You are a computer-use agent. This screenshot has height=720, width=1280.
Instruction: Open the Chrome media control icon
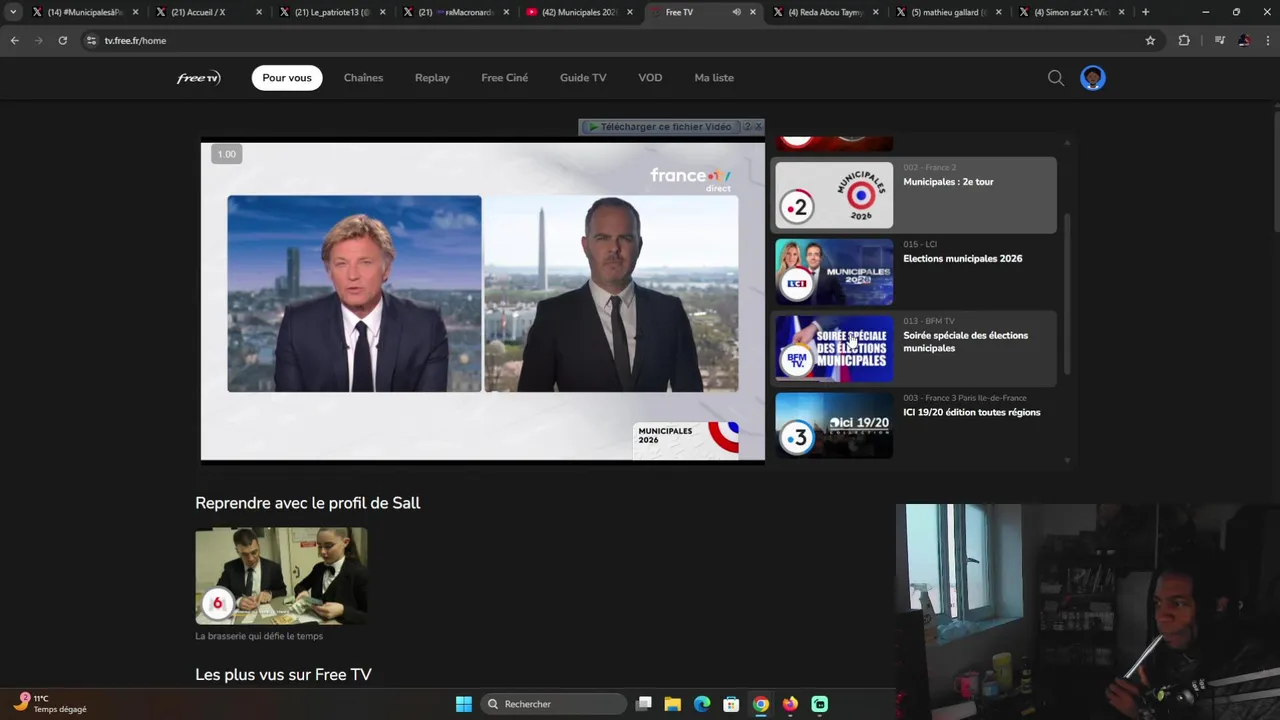[x=1219, y=40]
